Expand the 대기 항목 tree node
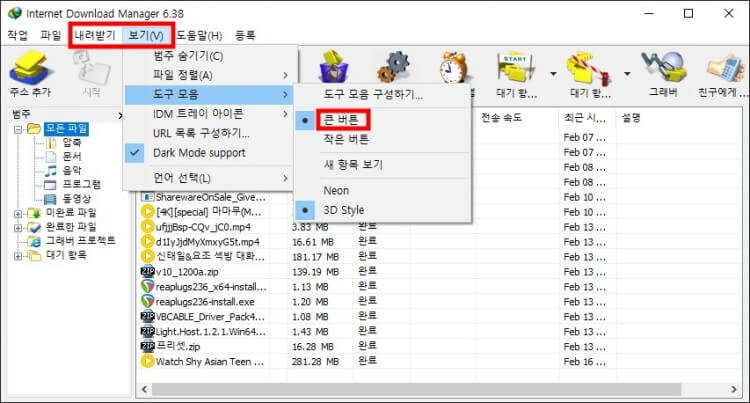750x403 pixels. click(x=18, y=256)
